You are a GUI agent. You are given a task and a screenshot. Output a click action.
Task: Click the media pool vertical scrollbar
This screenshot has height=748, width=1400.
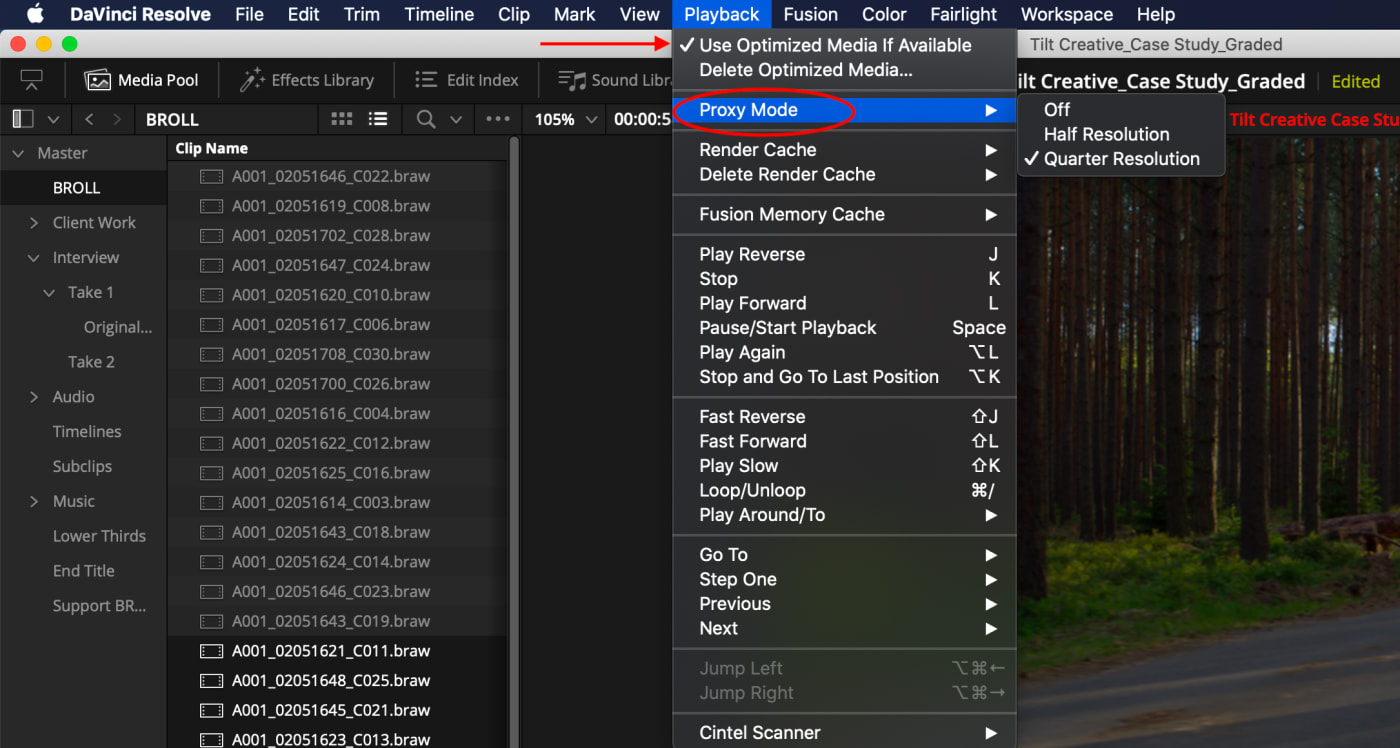coord(514,440)
